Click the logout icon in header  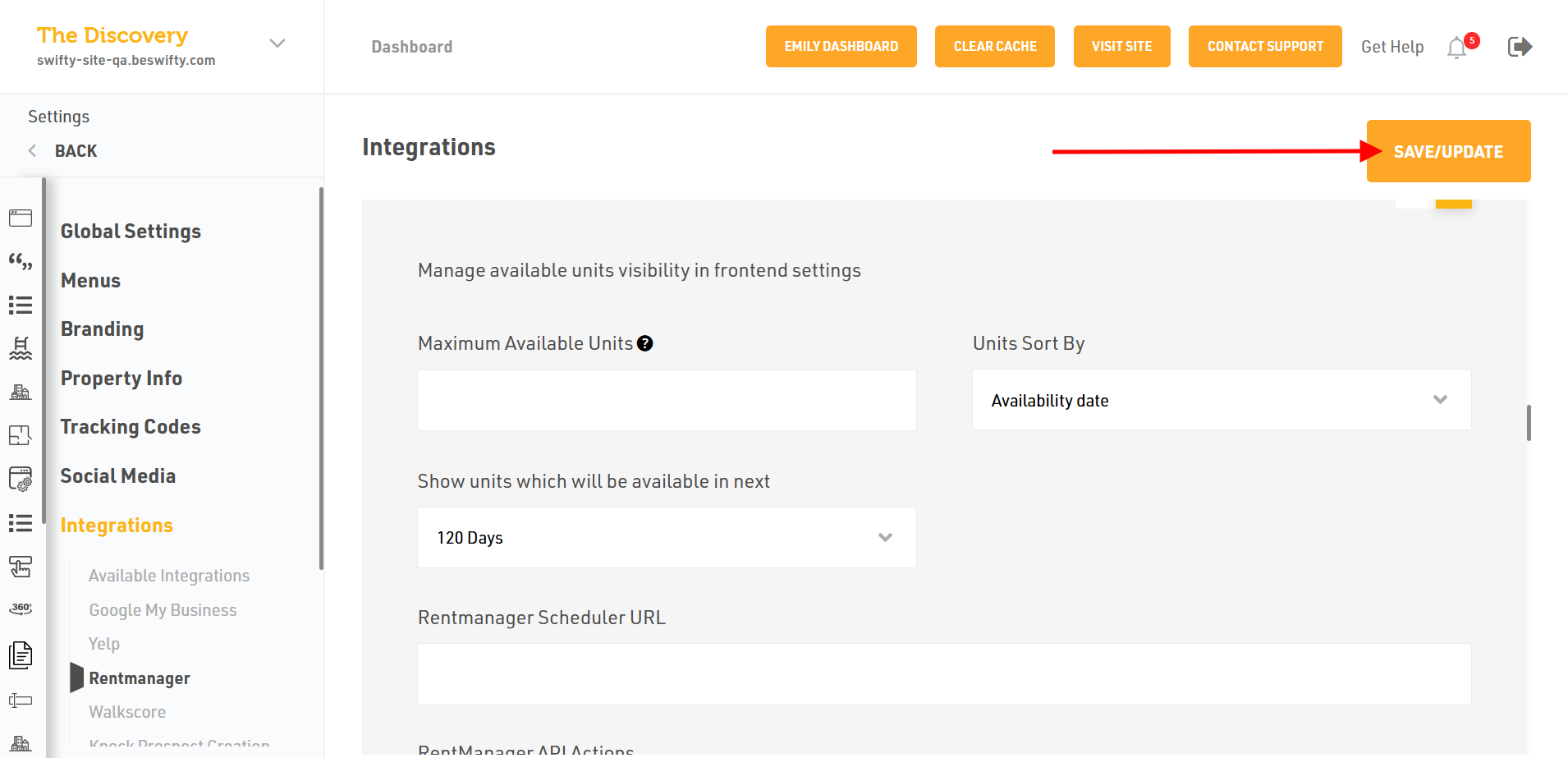pos(1520,47)
